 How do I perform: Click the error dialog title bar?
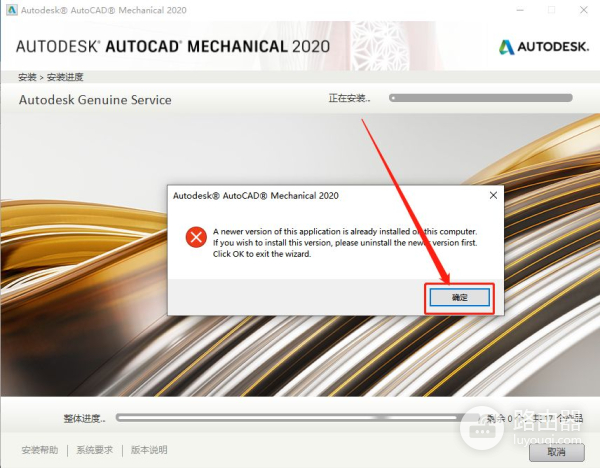coord(300,195)
